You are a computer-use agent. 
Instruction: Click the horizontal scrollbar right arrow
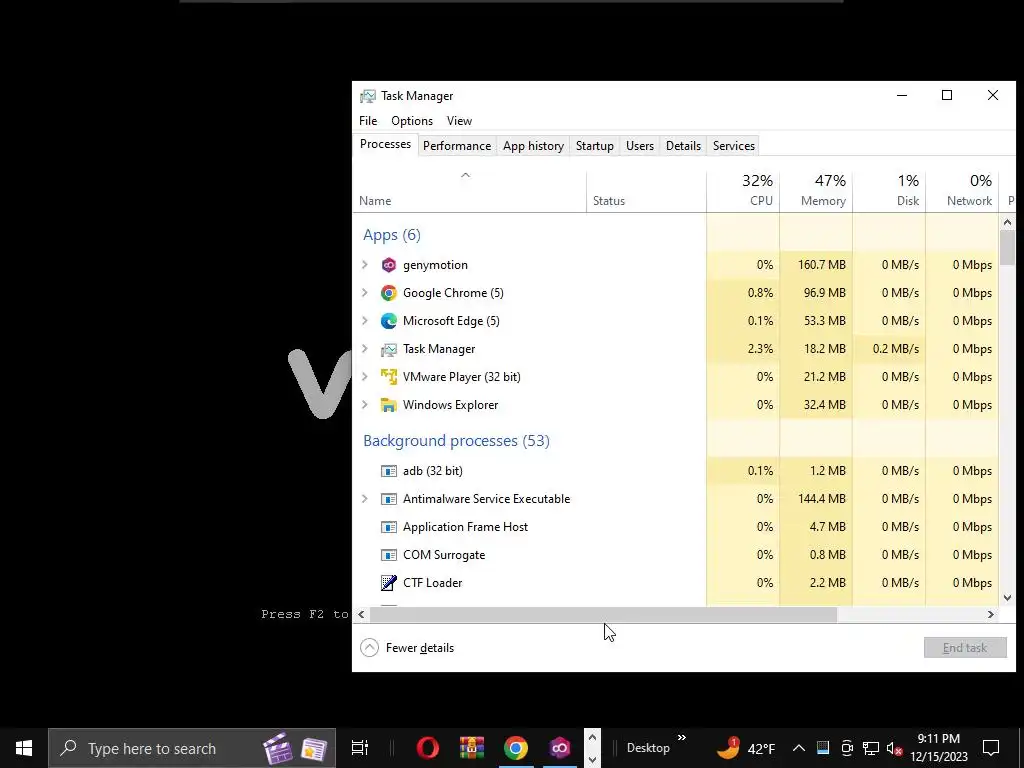(991, 615)
